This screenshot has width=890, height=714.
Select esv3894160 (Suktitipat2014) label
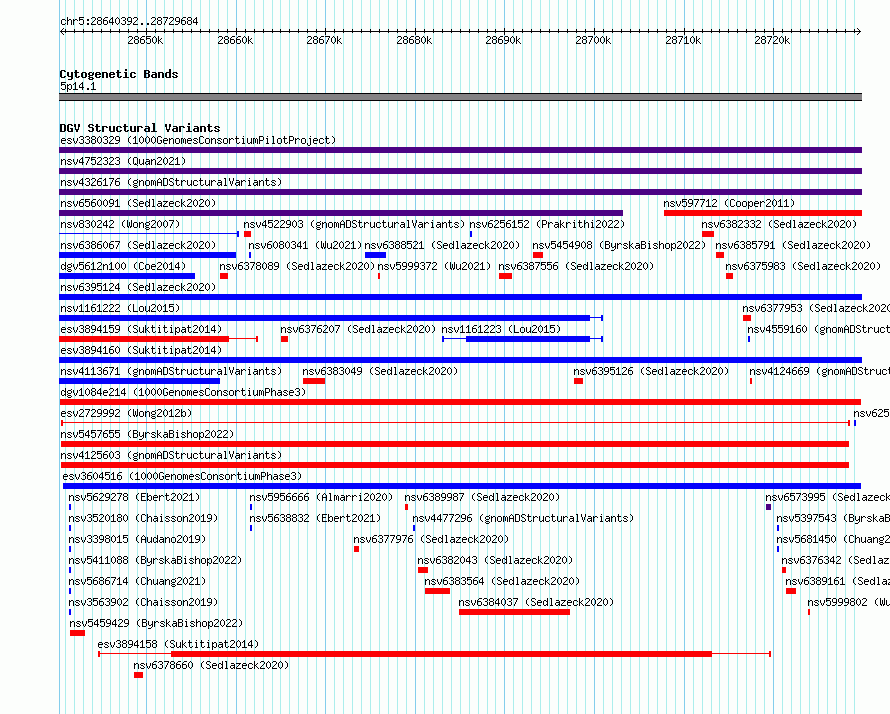[141, 350]
